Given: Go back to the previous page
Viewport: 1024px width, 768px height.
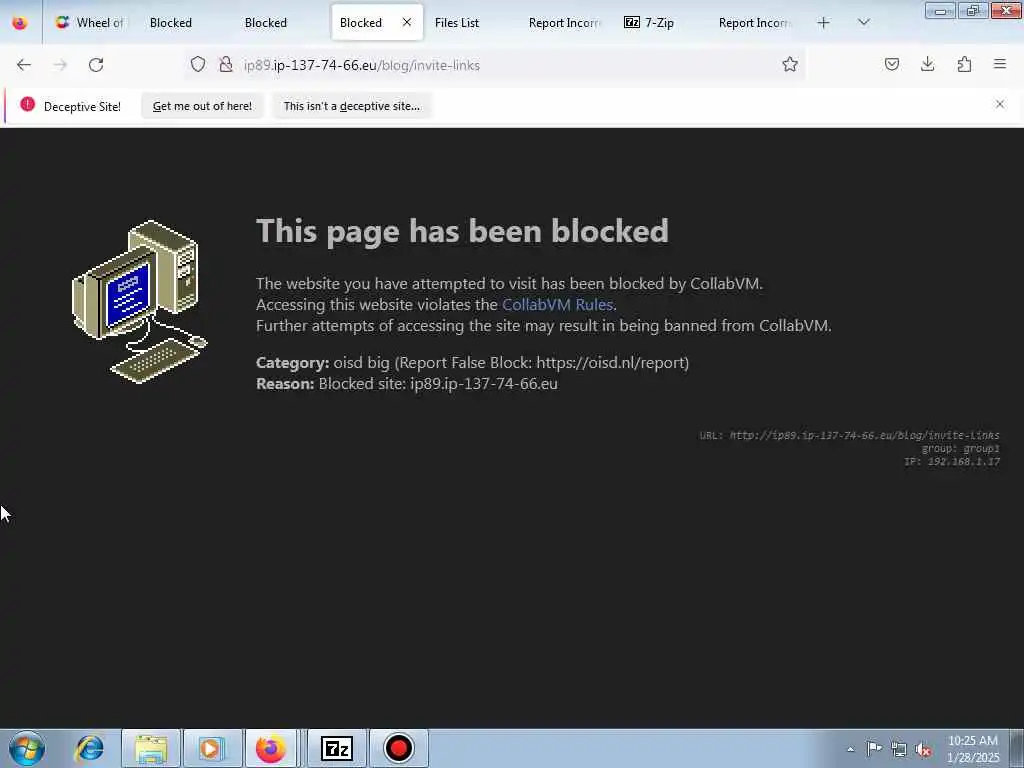Looking at the screenshot, I should click(x=24, y=65).
